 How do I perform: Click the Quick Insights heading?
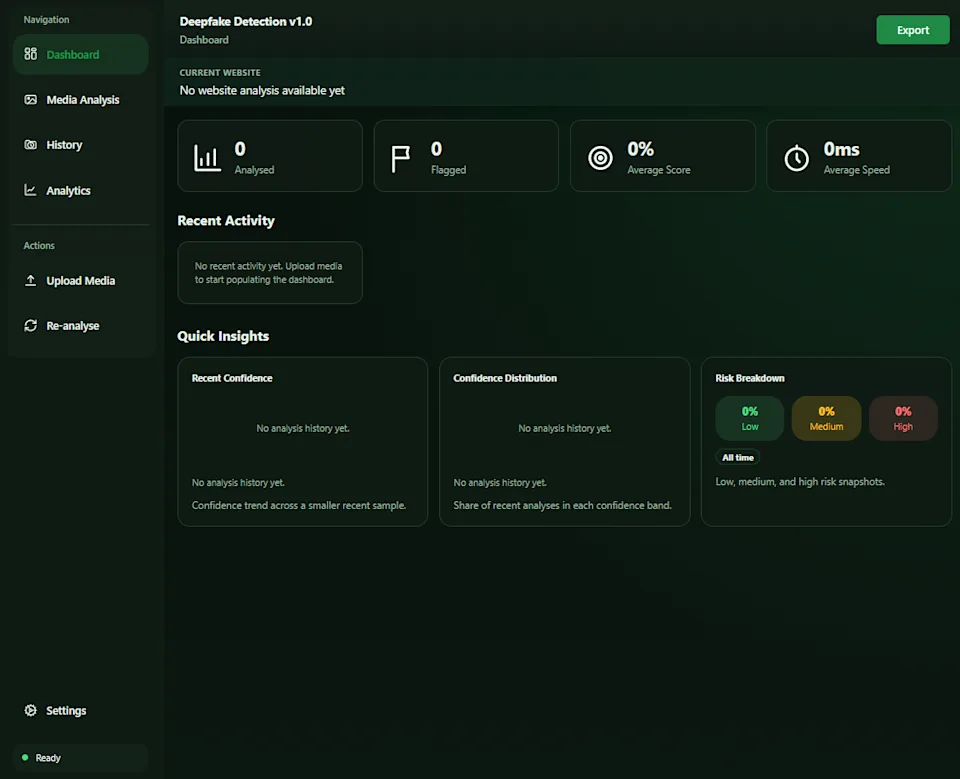click(x=223, y=336)
